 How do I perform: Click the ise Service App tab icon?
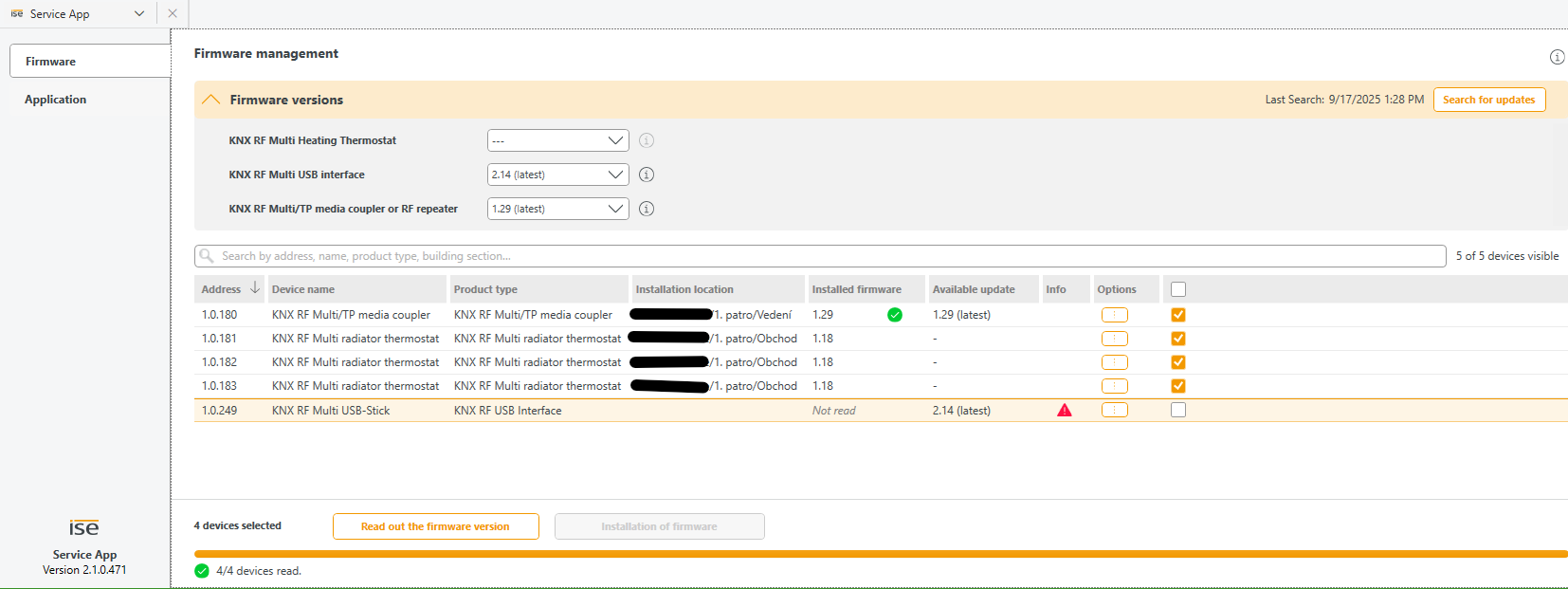tap(17, 13)
